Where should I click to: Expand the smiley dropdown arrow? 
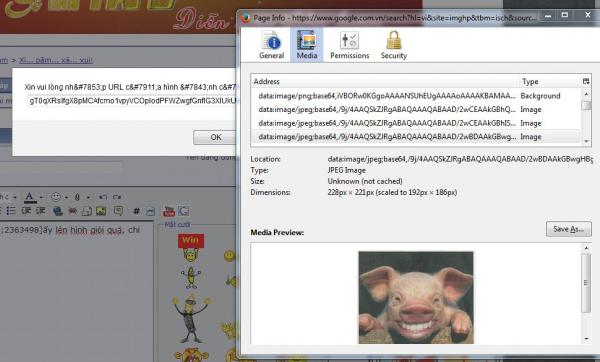pyautogui.click(x=66, y=197)
